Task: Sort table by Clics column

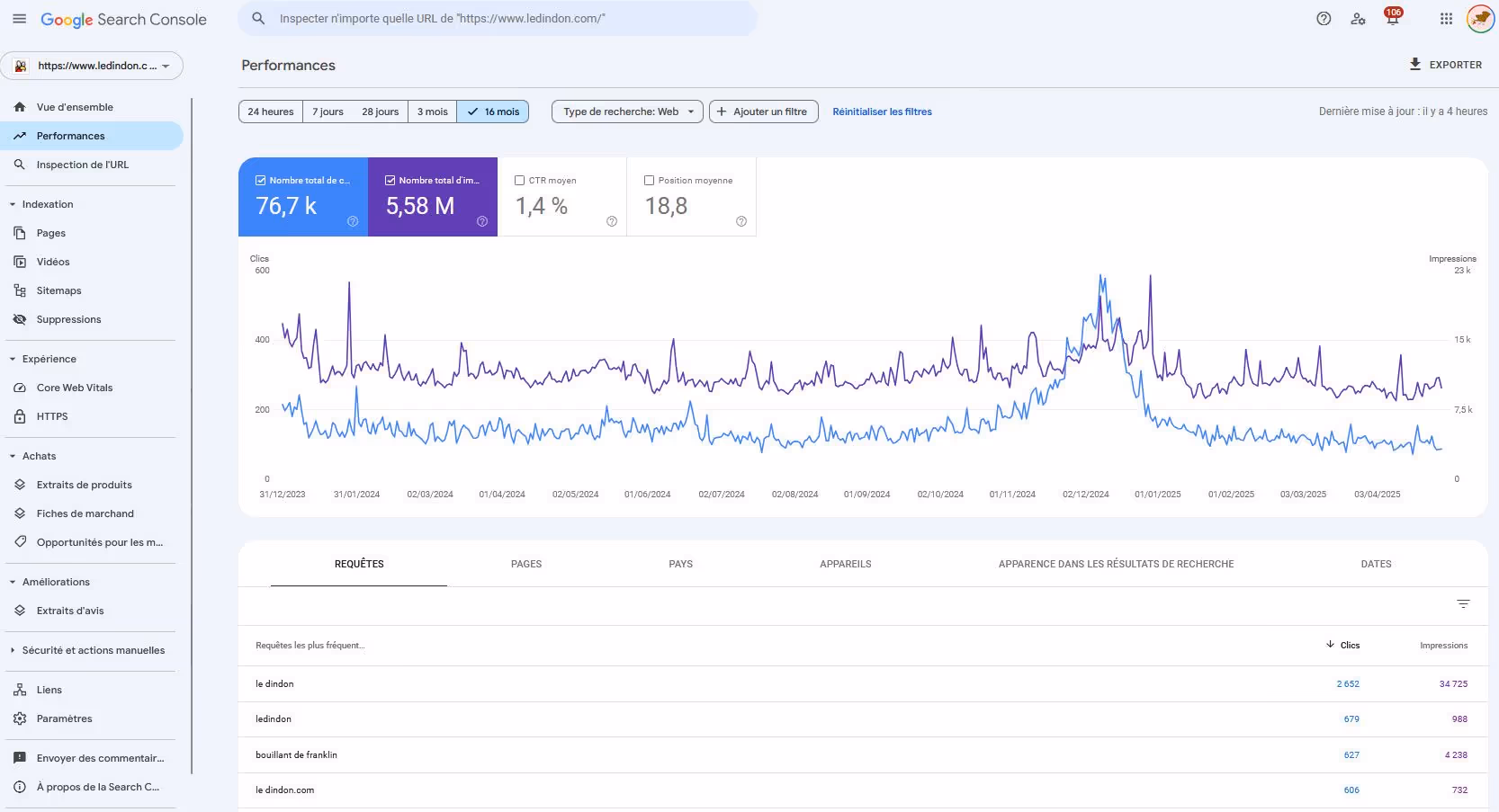Action: point(1342,645)
